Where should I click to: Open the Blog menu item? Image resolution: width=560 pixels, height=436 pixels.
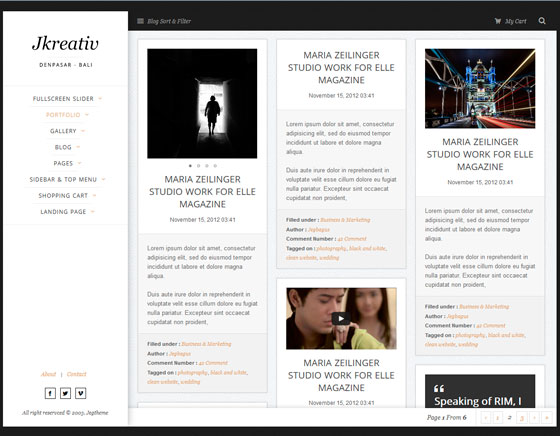tap(63, 147)
